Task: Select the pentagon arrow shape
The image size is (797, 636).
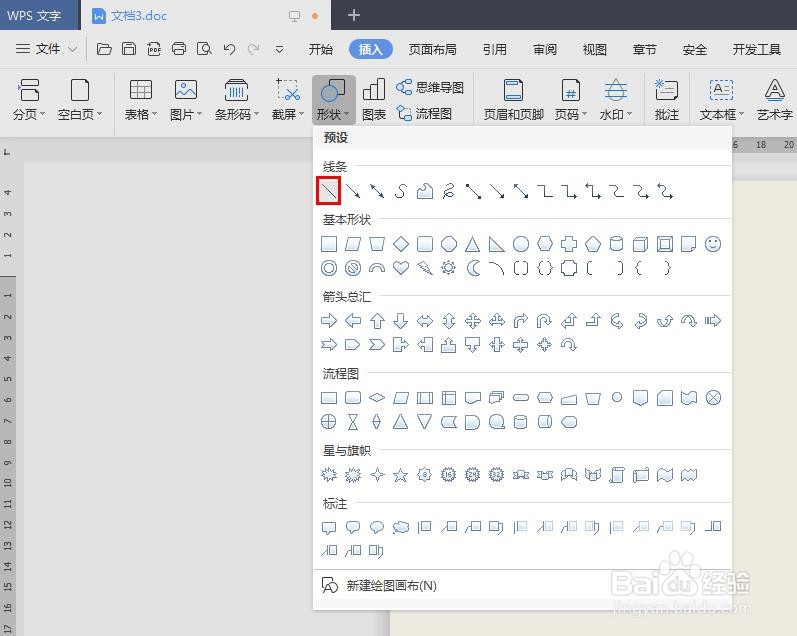Action: point(353,345)
